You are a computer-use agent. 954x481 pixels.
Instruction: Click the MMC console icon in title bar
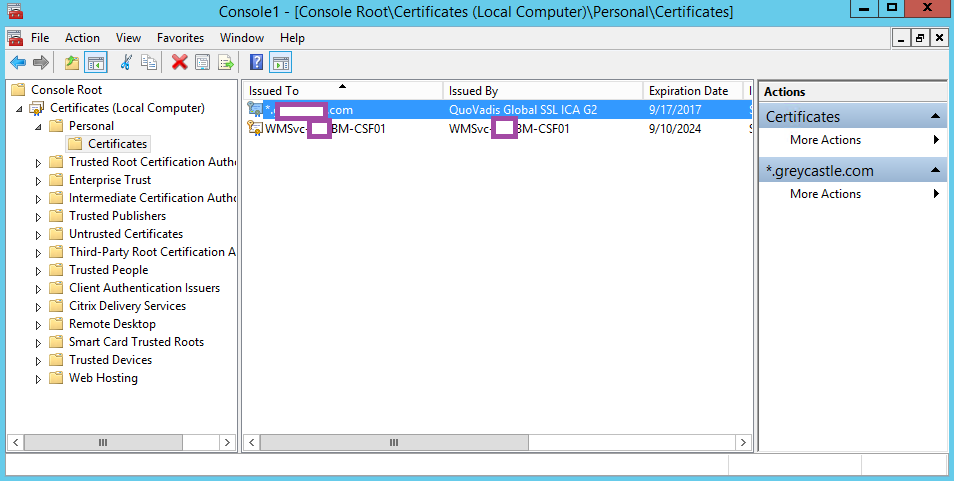(14, 10)
